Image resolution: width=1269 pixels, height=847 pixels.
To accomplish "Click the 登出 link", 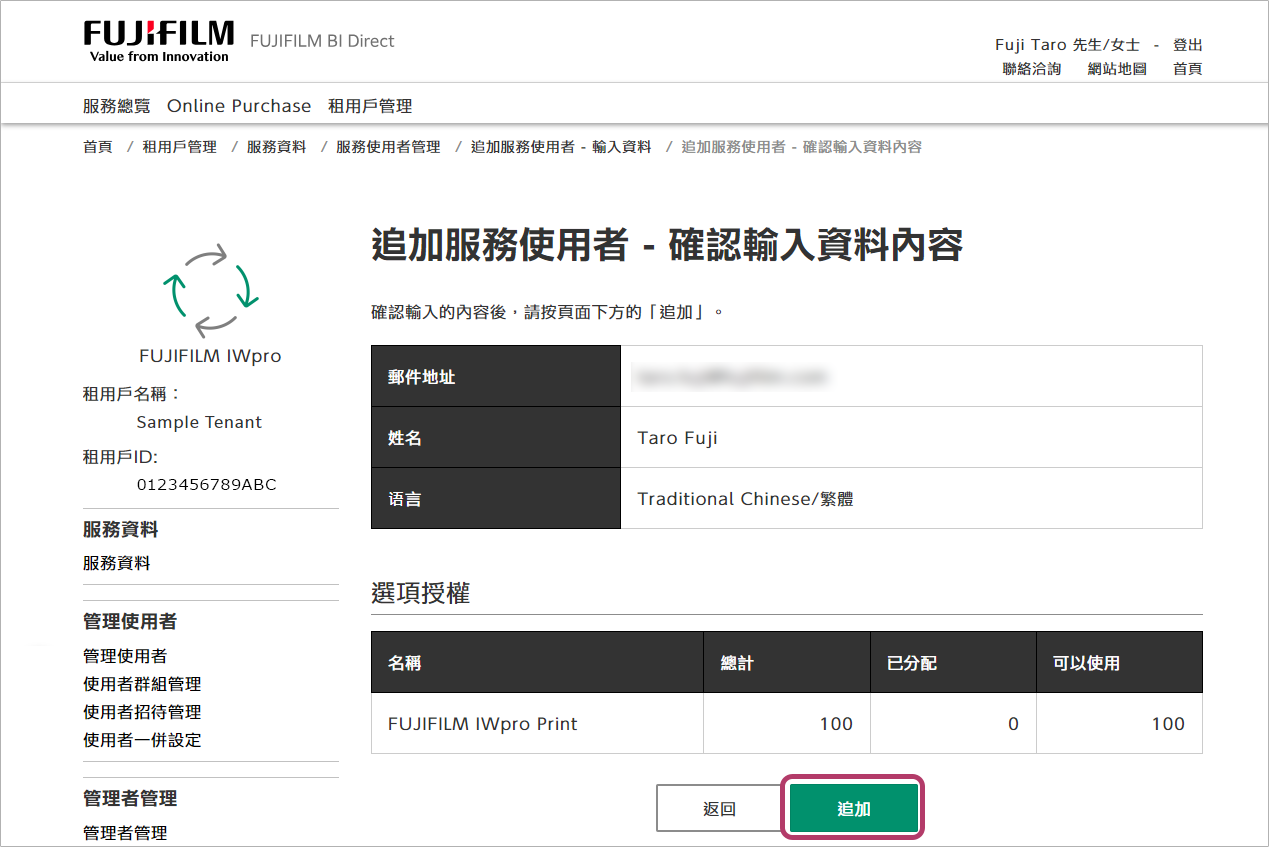I will [x=1187, y=45].
